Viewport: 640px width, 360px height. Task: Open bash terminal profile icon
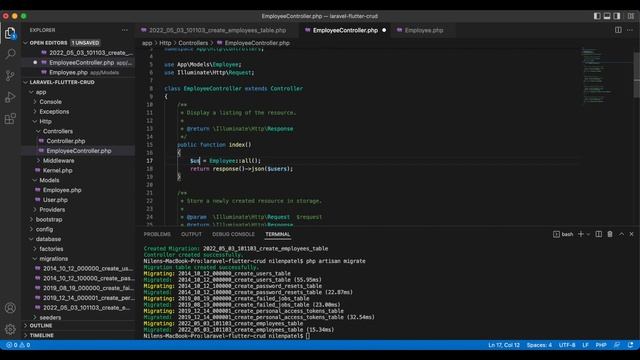click(x=563, y=234)
